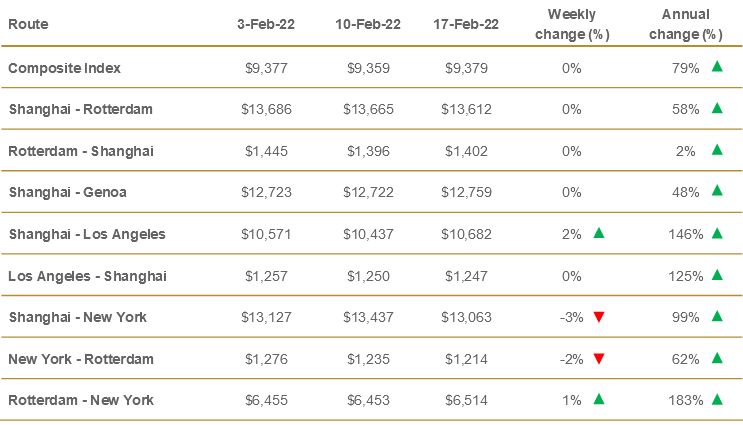Click green up arrow beside 1% weekly change
This screenshot has height=425, width=743.
[x=598, y=399]
